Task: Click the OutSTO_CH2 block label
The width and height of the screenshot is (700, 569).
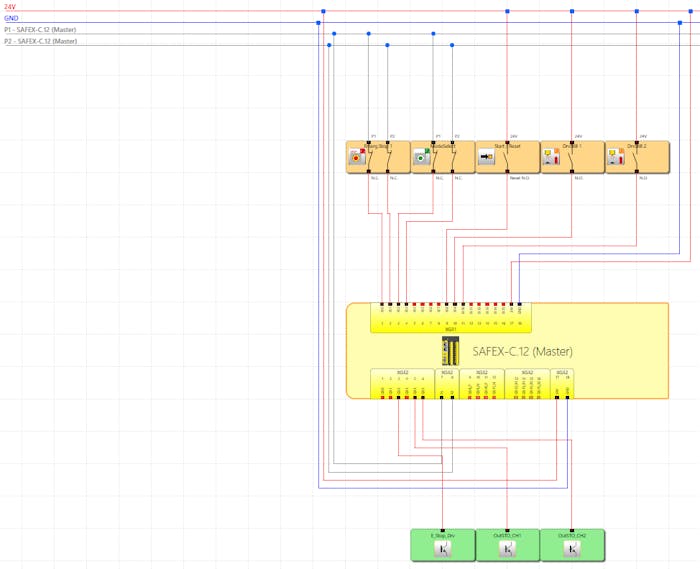Action: [x=572, y=535]
